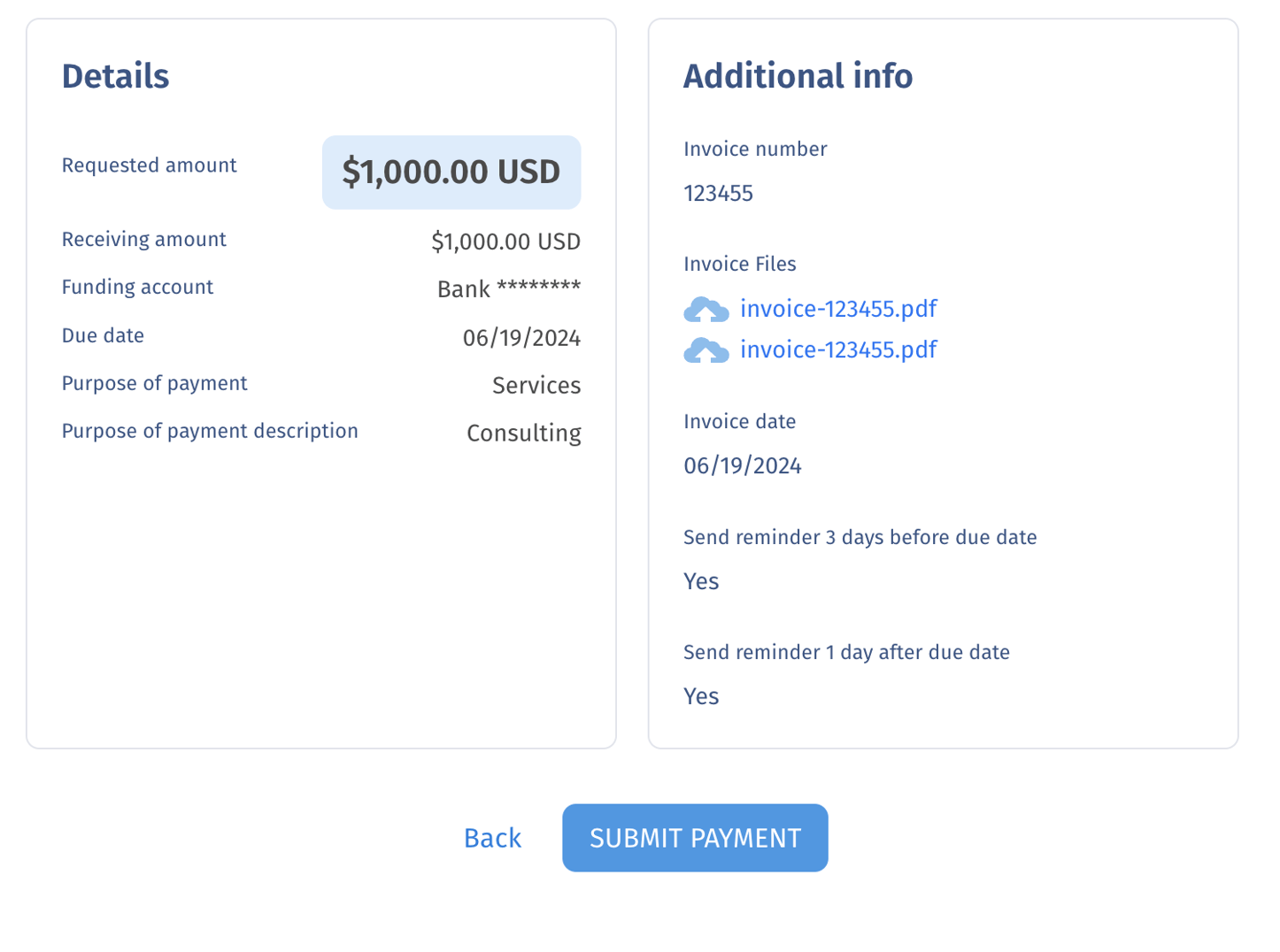Click the cloud download icon beside the first invoice-123455.pdf
Image resolution: width=1280 pixels, height=952 pixels.
(706, 309)
